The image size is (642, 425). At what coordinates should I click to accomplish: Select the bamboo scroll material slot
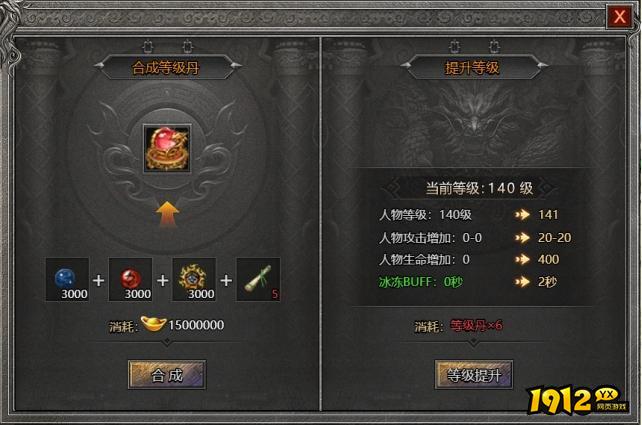pyautogui.click(x=258, y=279)
